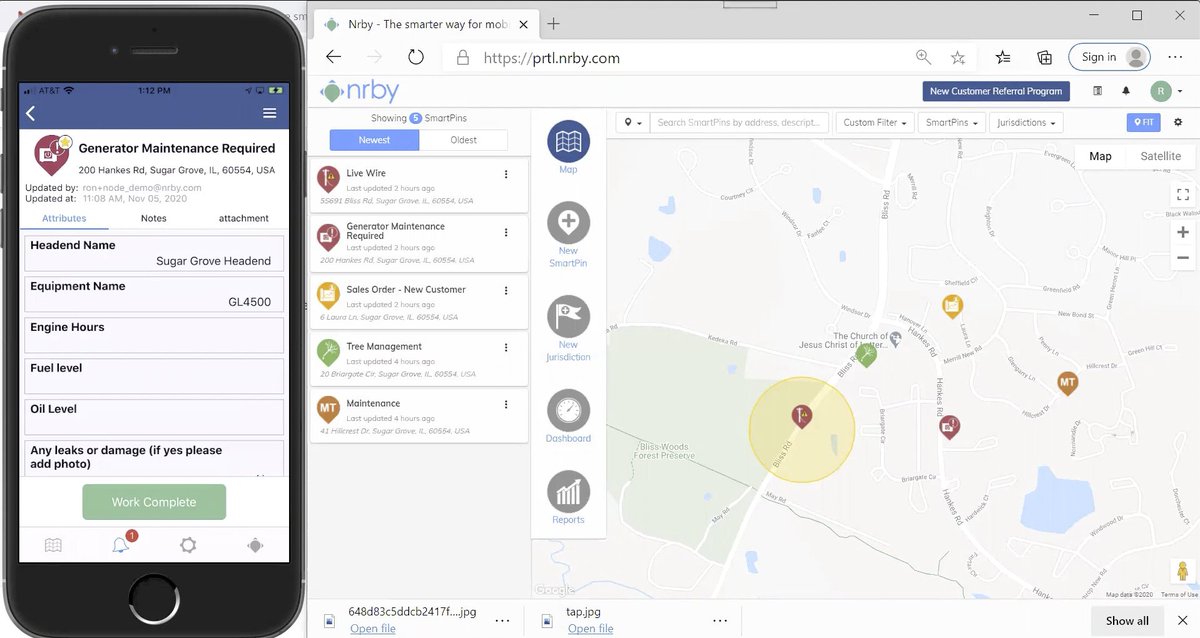
Task: Click Show all downloads
Action: (1127, 620)
